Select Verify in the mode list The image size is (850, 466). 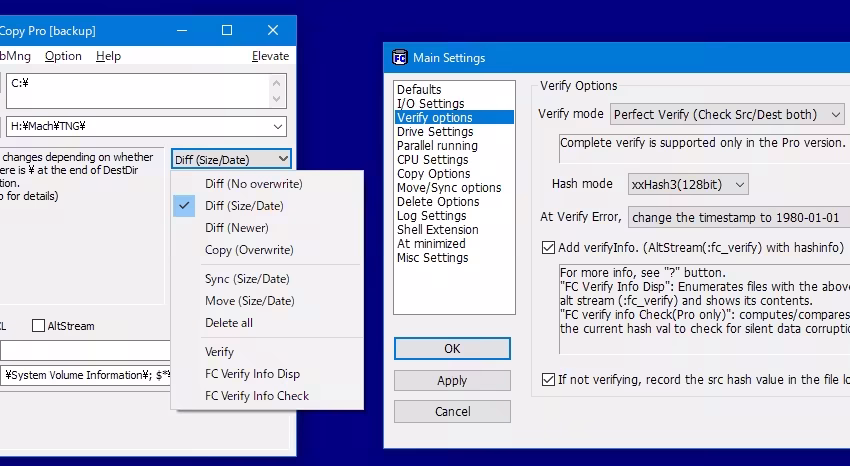click(x=219, y=352)
